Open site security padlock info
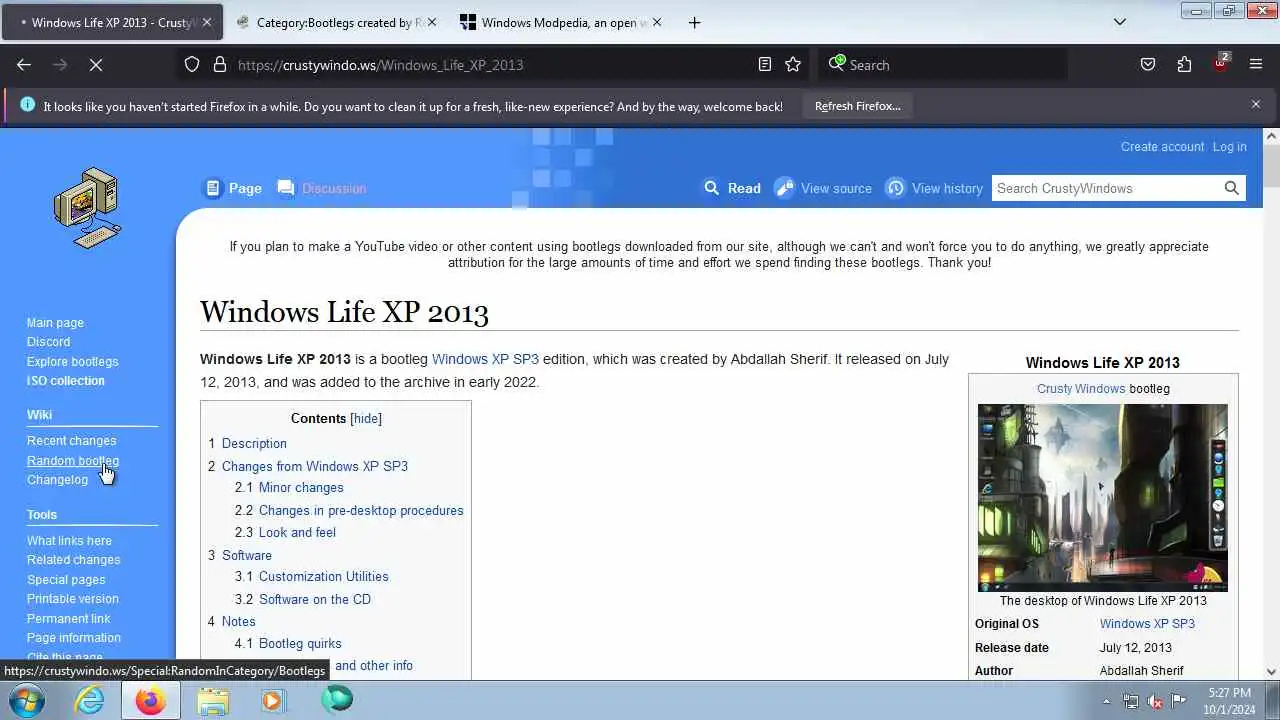Screen dimensions: 1280x720 tap(220, 65)
